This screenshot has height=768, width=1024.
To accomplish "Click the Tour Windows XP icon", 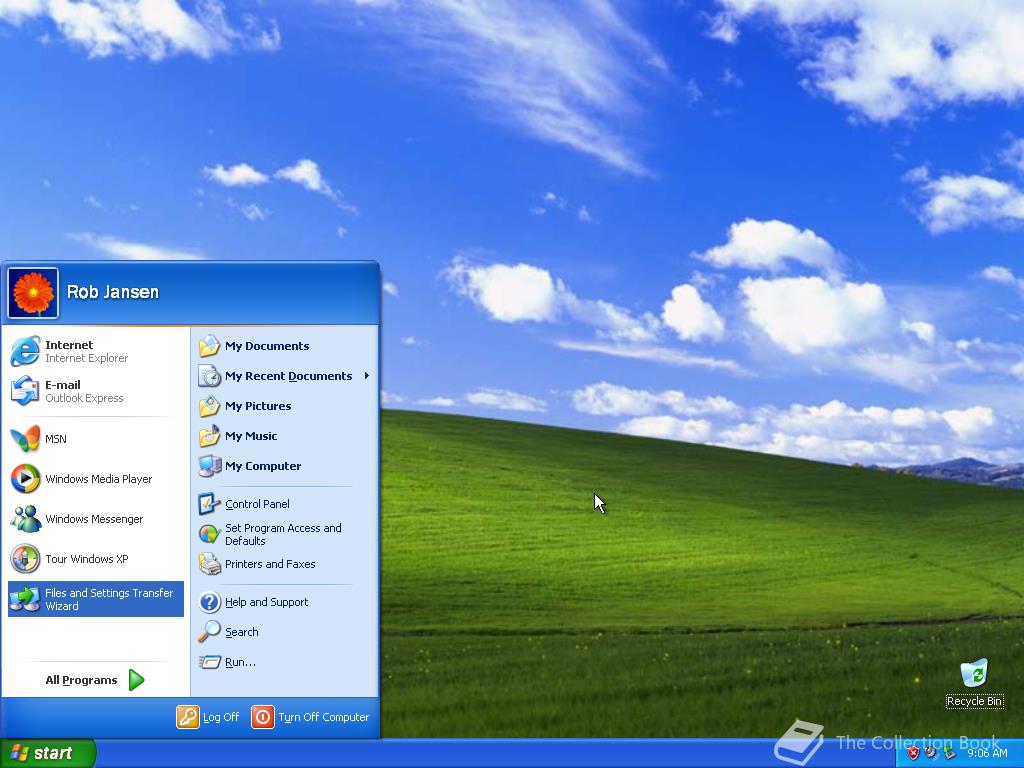I will (25, 559).
